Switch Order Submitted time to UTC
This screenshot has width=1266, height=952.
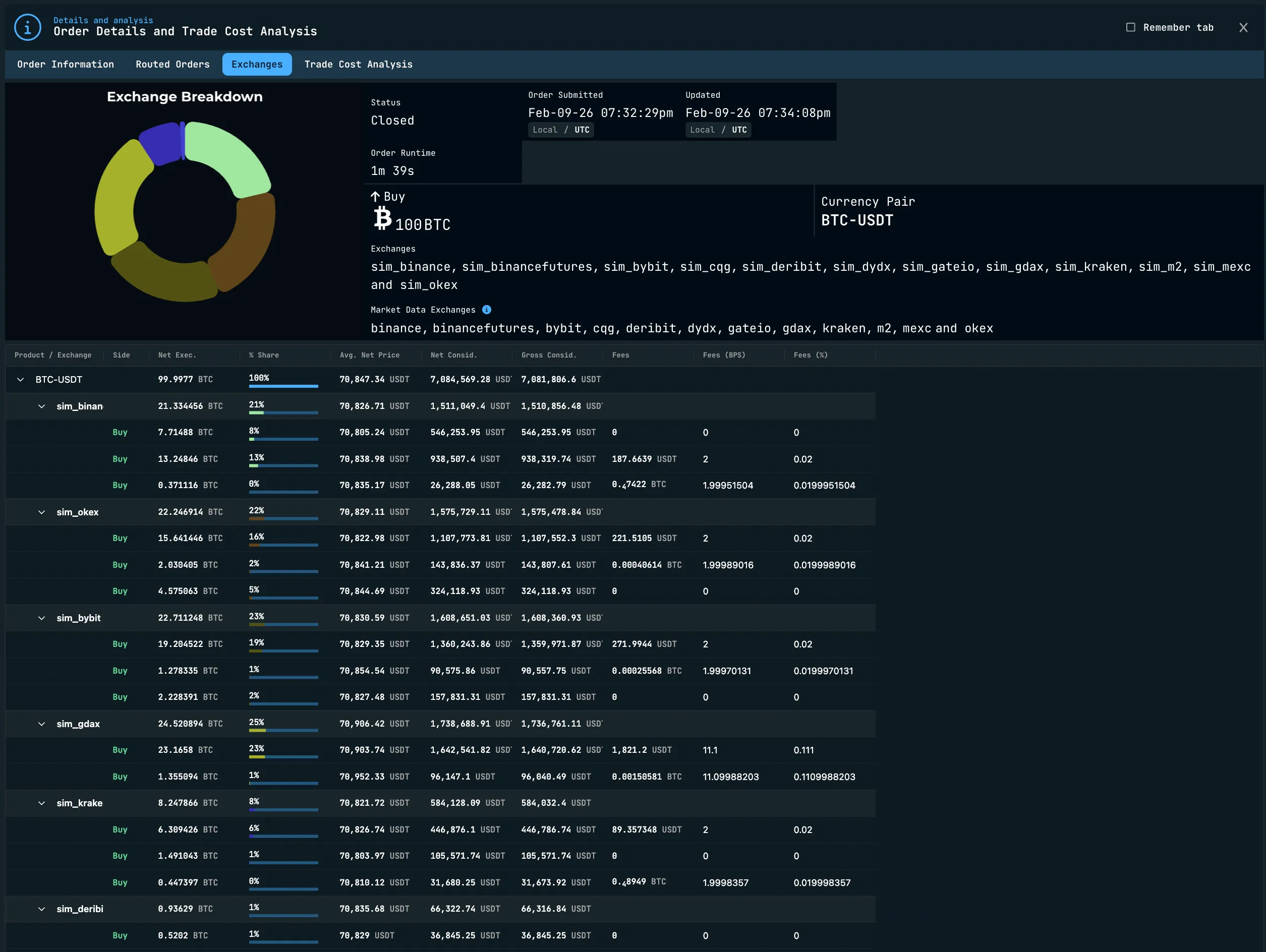(x=582, y=130)
